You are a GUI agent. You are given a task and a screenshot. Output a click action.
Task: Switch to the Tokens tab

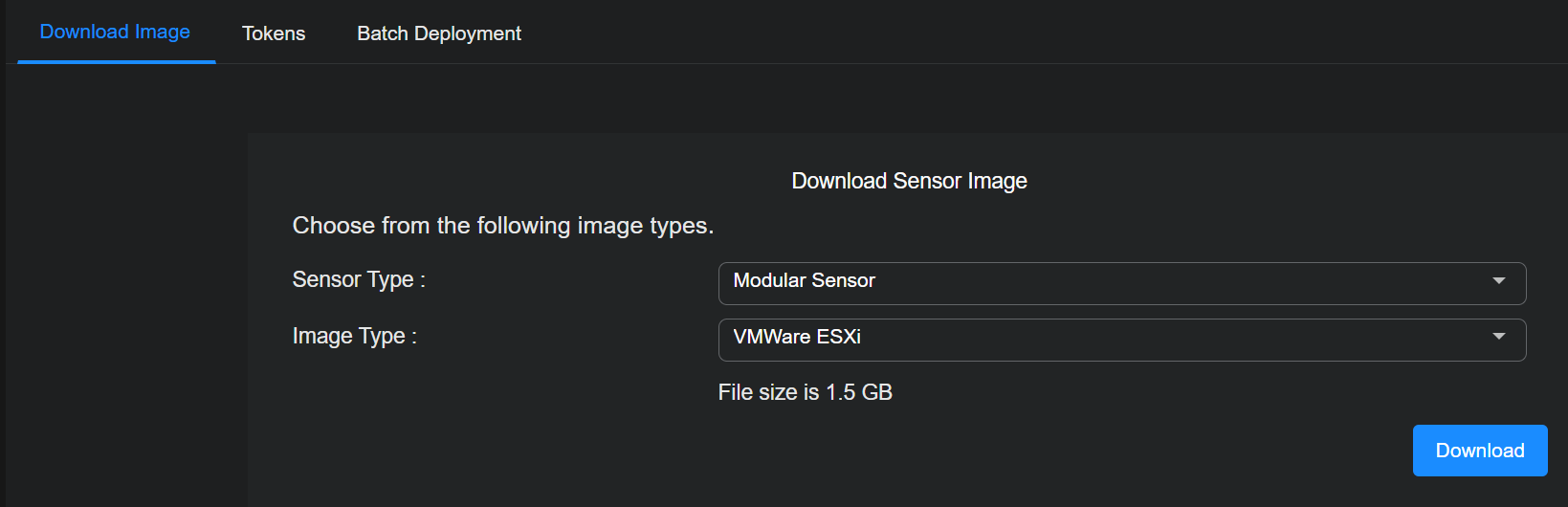click(274, 33)
